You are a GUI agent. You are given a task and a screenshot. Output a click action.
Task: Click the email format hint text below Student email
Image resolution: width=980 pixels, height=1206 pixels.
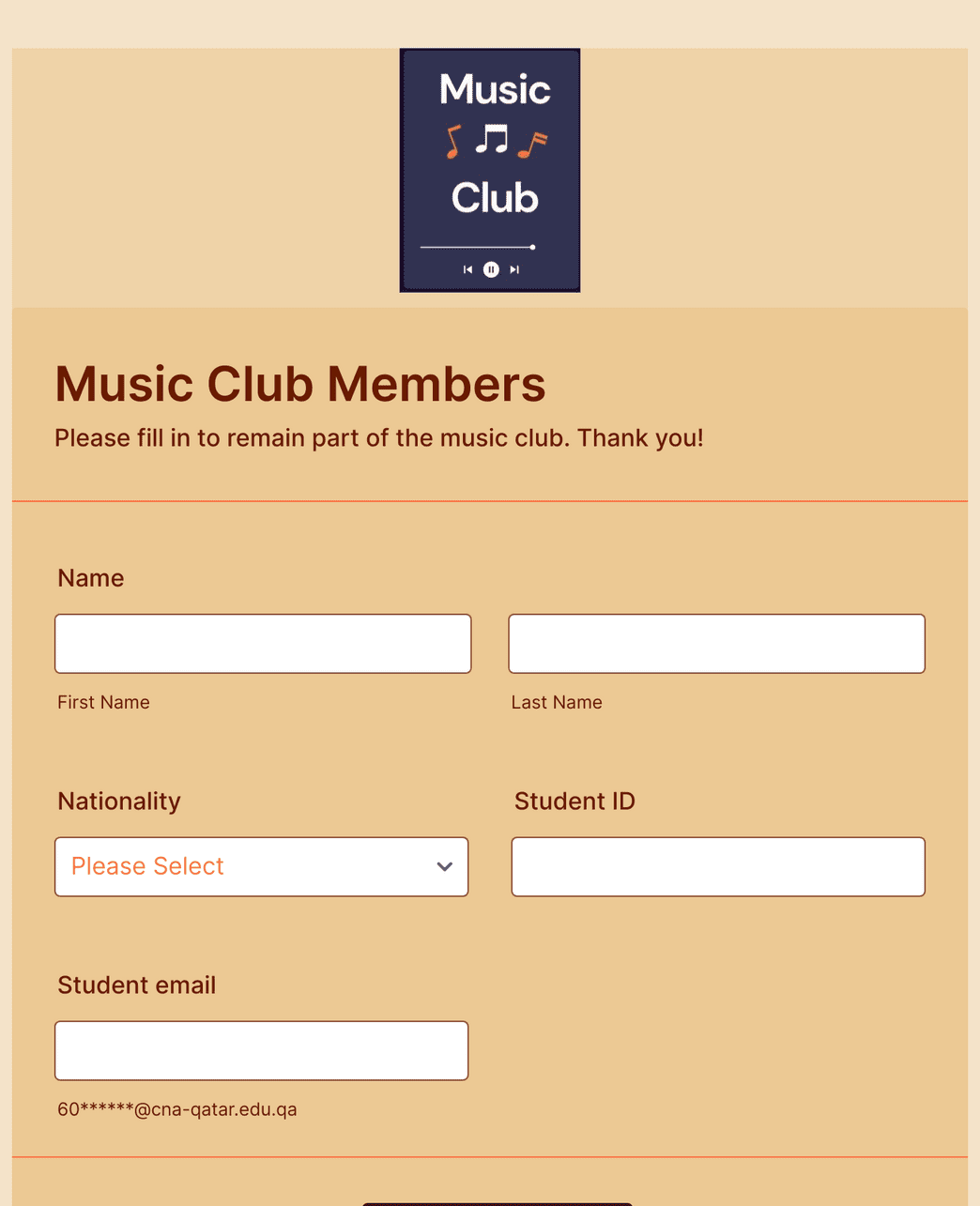[176, 1109]
